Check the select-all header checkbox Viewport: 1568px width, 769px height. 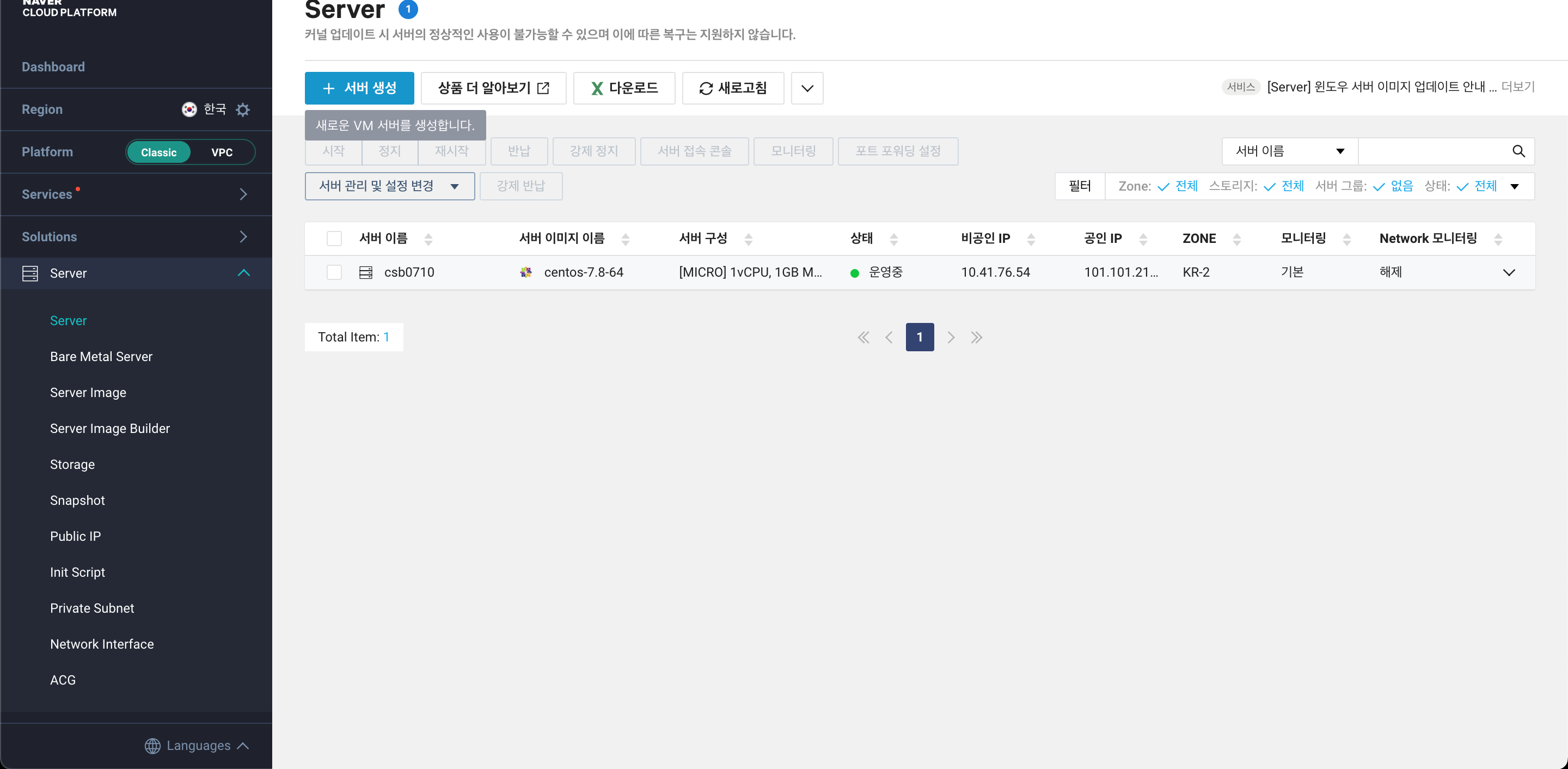click(x=334, y=238)
